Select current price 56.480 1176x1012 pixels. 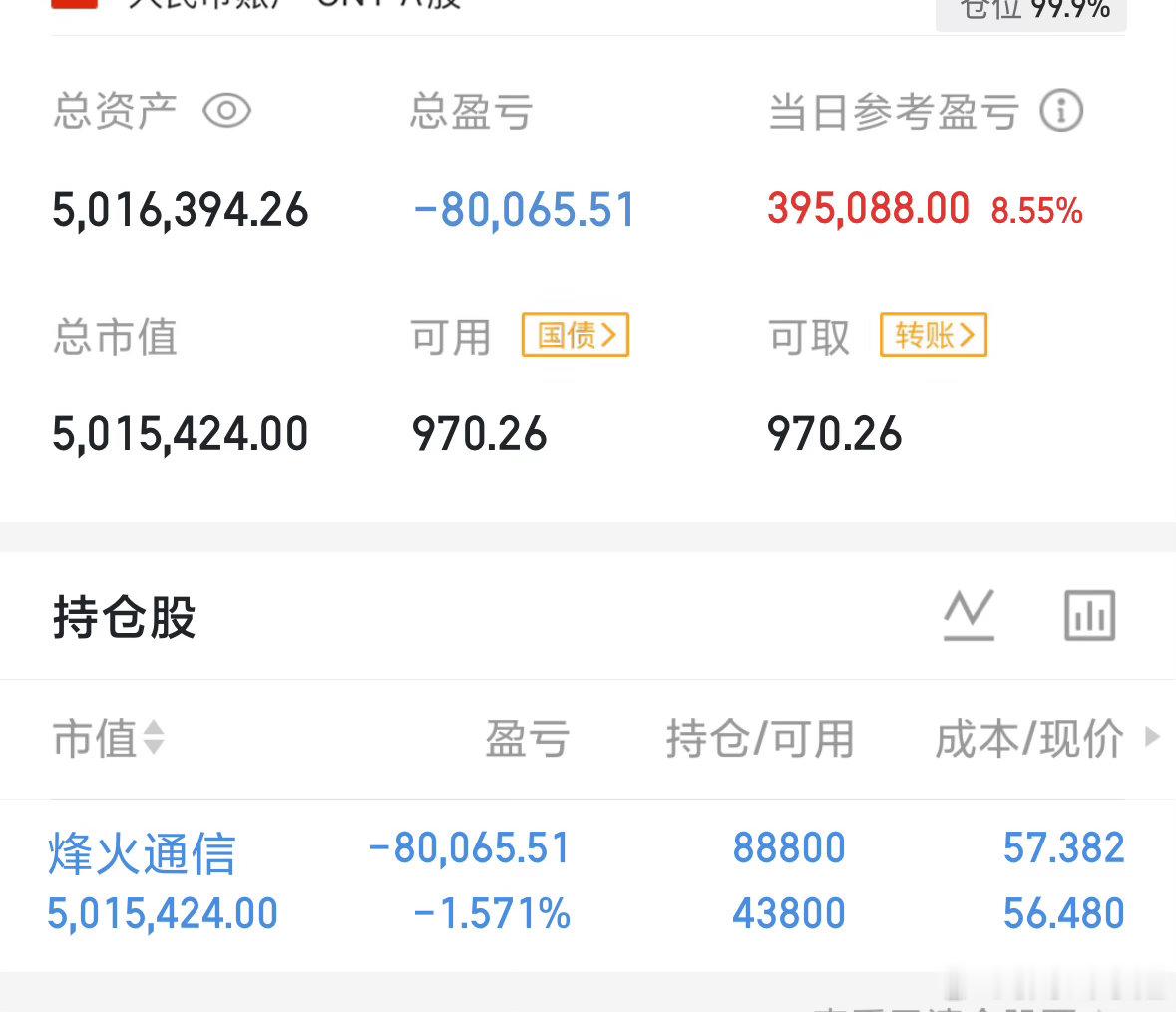pyautogui.click(x=1063, y=914)
